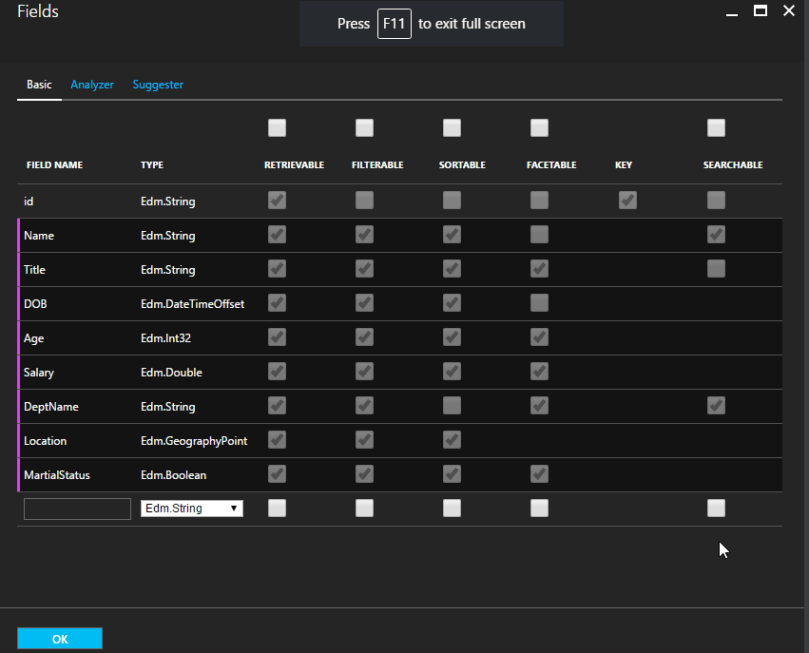This screenshot has height=653, width=809.
Task: Disable Filterable for the Location field
Action: point(364,440)
